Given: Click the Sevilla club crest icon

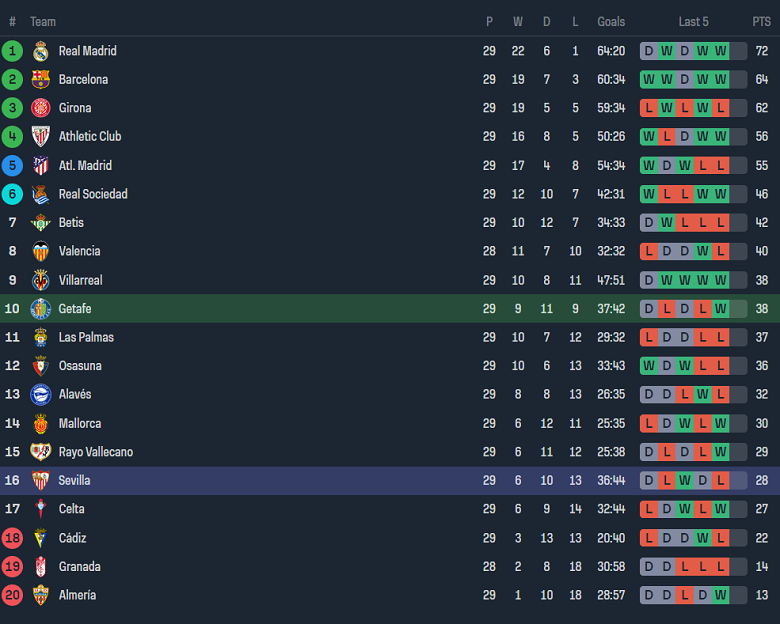Looking at the screenshot, I should point(40,481).
